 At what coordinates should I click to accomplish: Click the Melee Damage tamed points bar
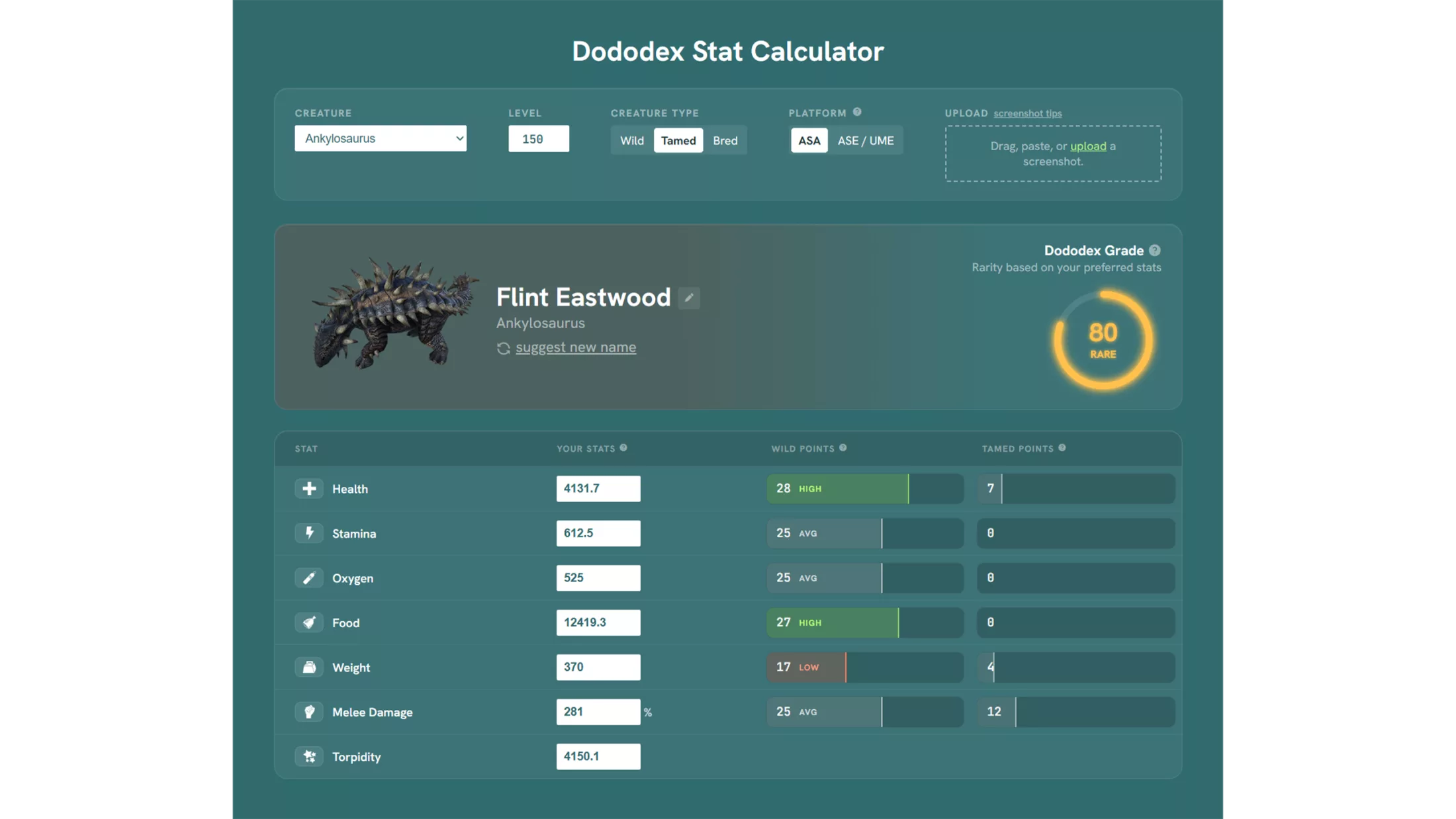[1076, 712]
